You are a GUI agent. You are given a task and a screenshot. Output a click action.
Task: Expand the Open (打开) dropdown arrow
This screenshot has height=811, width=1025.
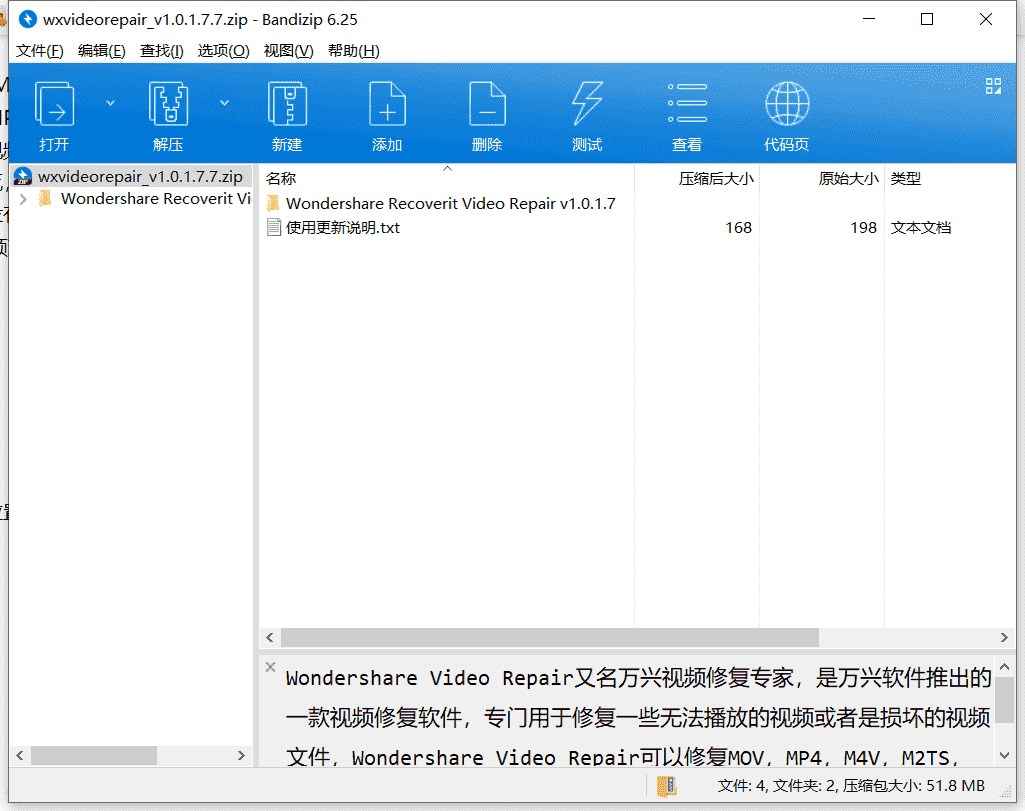110,103
